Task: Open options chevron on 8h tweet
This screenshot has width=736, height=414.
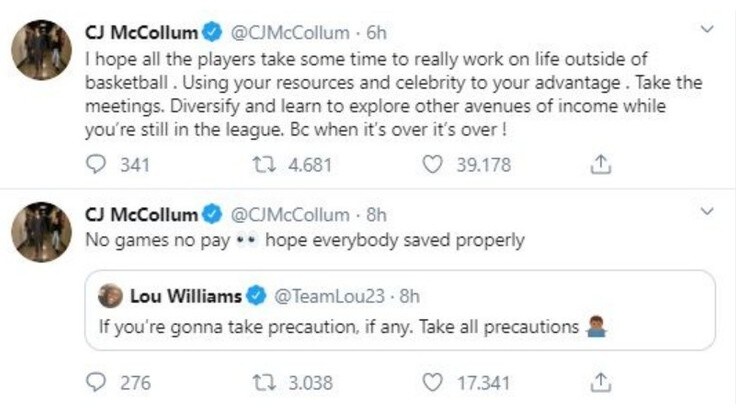Action: 707,211
